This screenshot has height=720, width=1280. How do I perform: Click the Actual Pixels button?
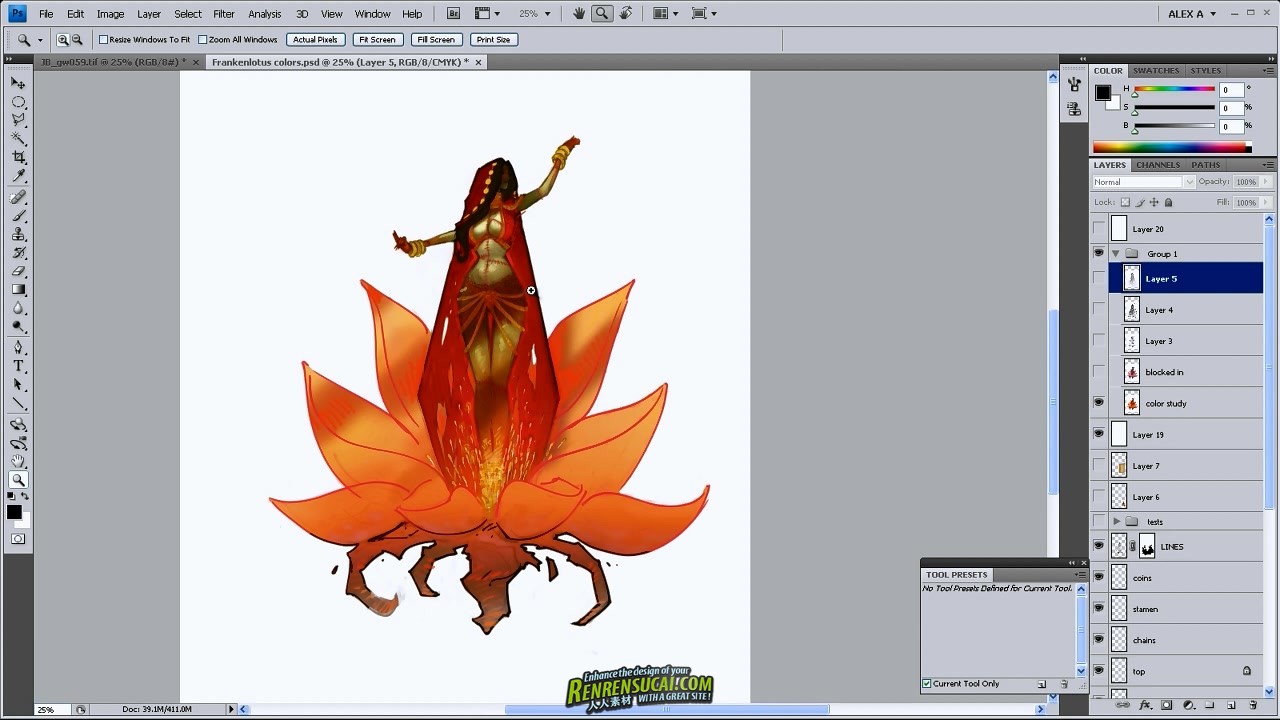click(315, 40)
